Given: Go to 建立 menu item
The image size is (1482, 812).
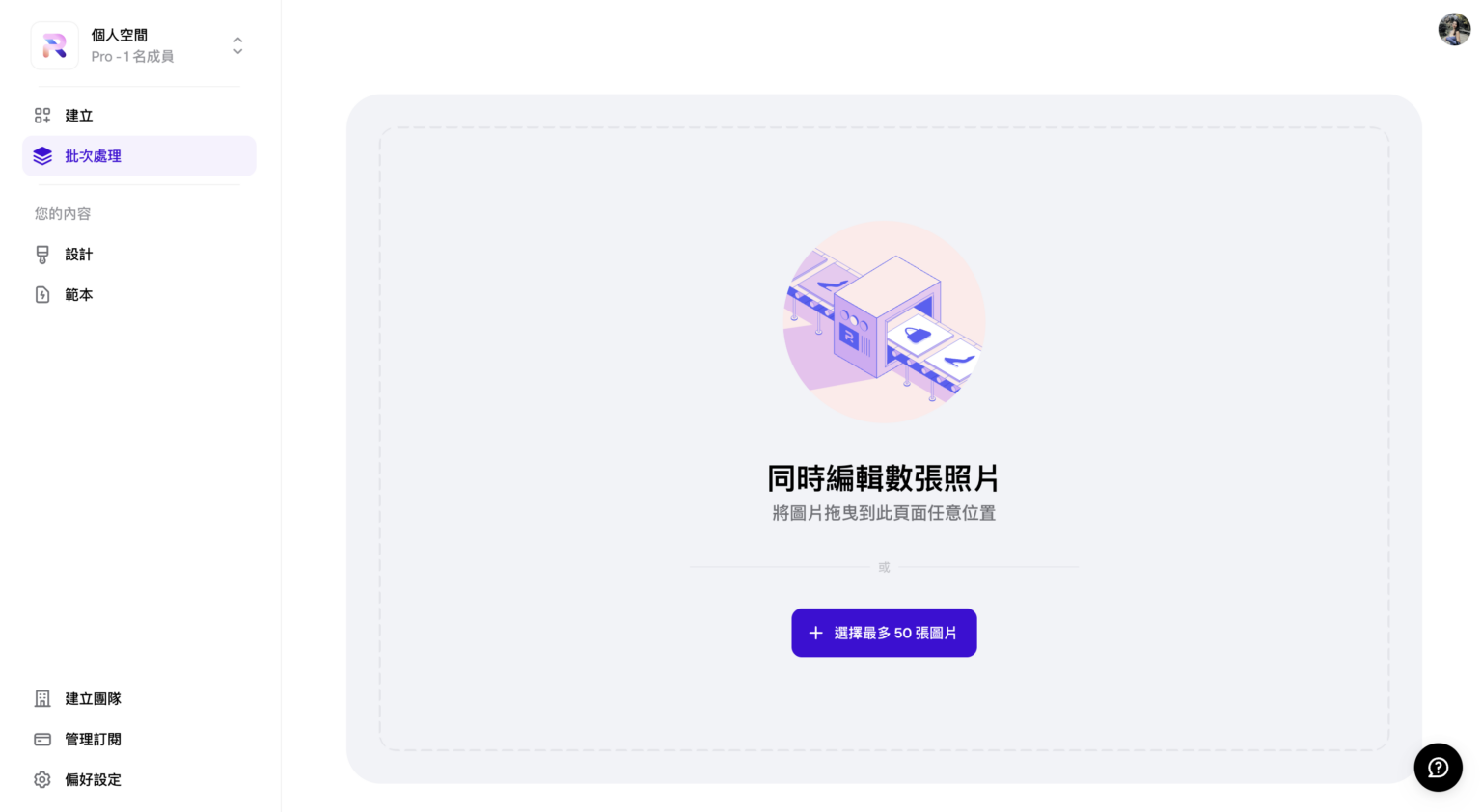Looking at the screenshot, I should (x=139, y=116).
